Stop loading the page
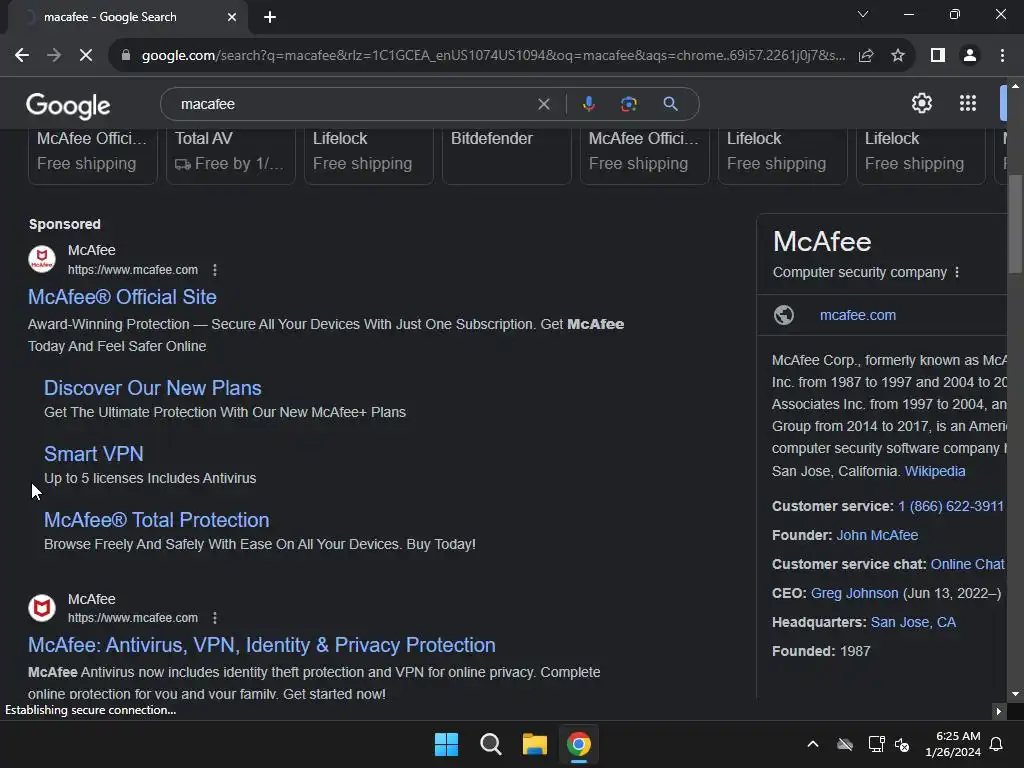 click(86, 56)
